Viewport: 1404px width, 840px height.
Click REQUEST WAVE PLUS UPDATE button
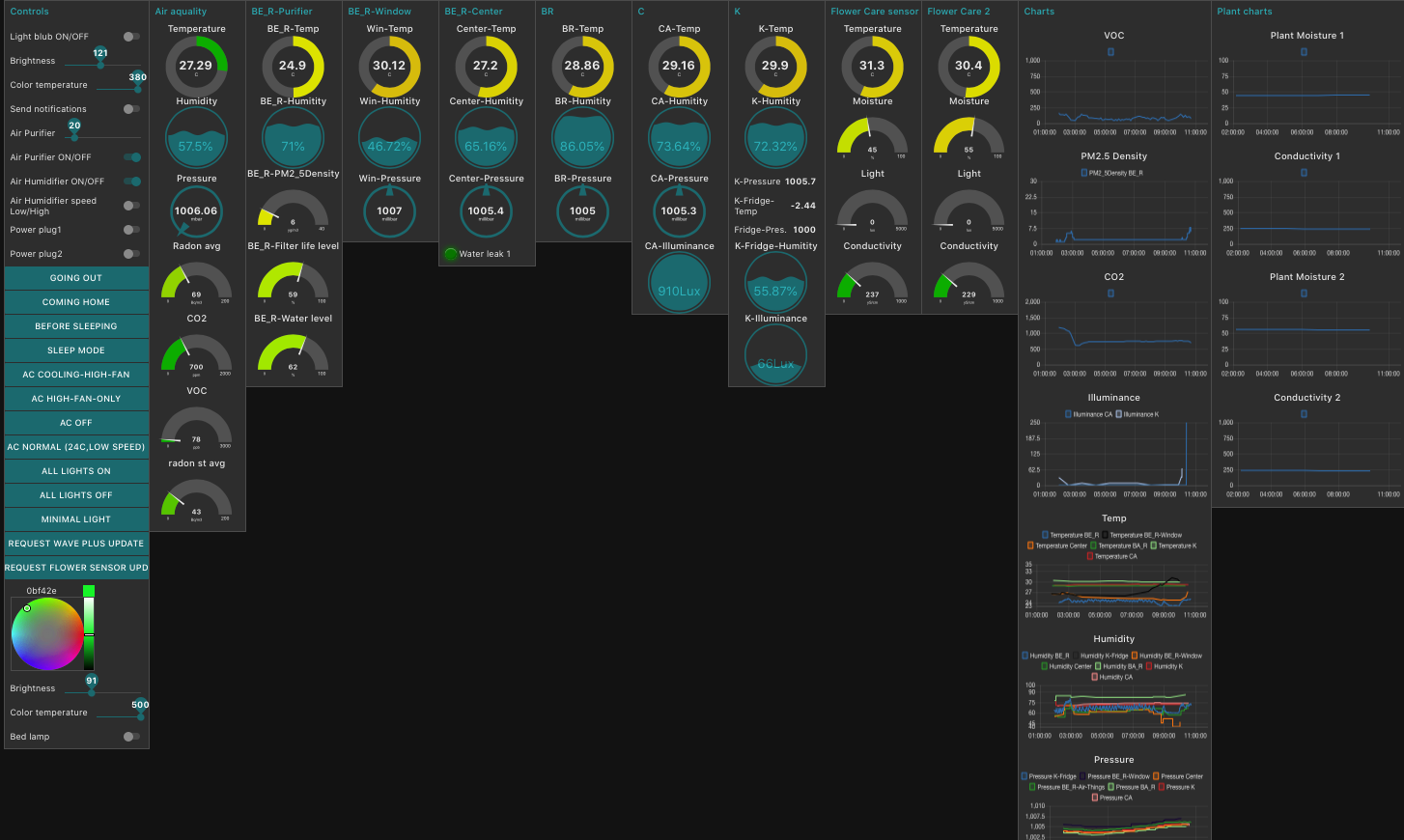coord(76,544)
